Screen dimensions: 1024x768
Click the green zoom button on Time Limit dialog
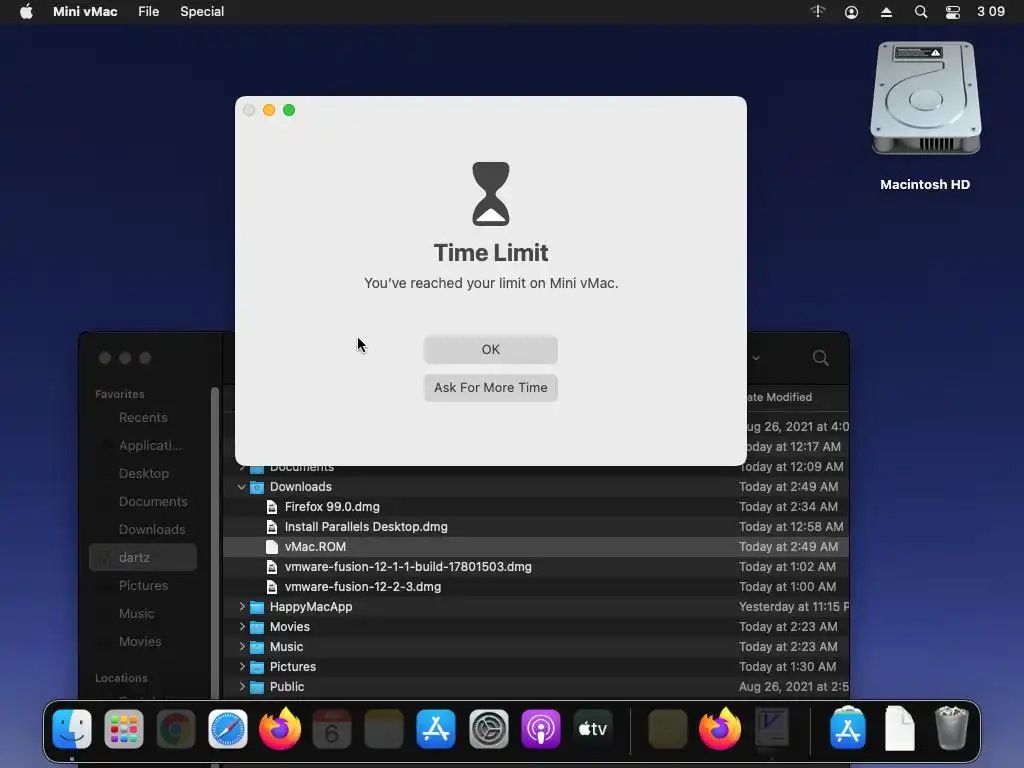click(289, 110)
